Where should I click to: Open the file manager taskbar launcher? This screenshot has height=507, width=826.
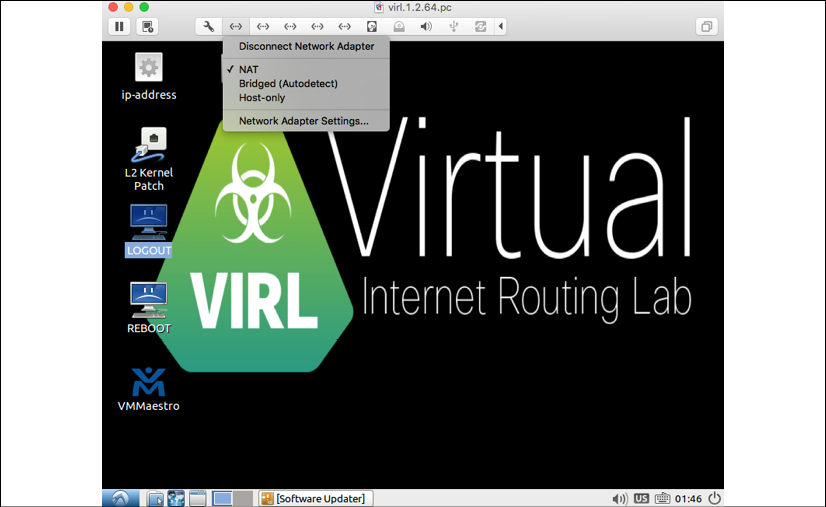click(x=155, y=498)
